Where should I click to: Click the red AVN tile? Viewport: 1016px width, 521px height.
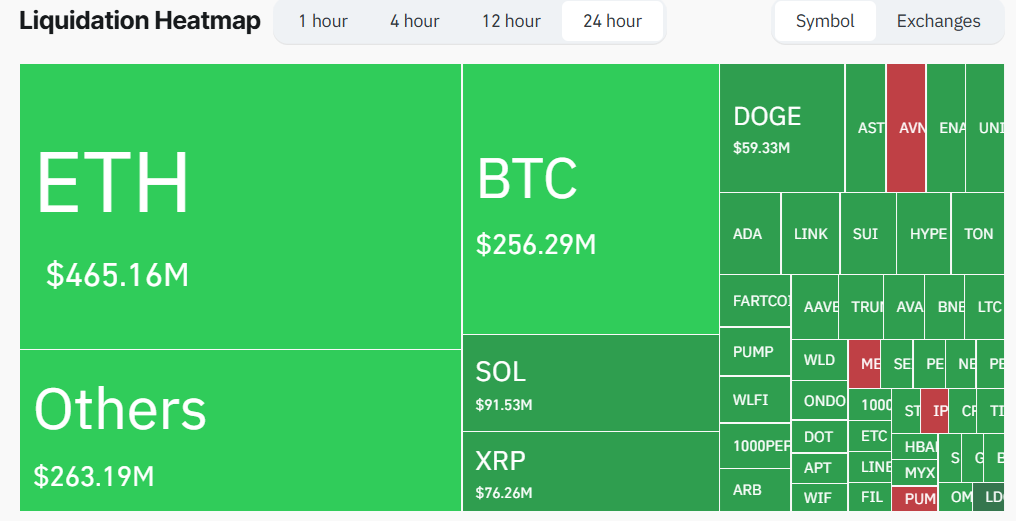(906, 128)
